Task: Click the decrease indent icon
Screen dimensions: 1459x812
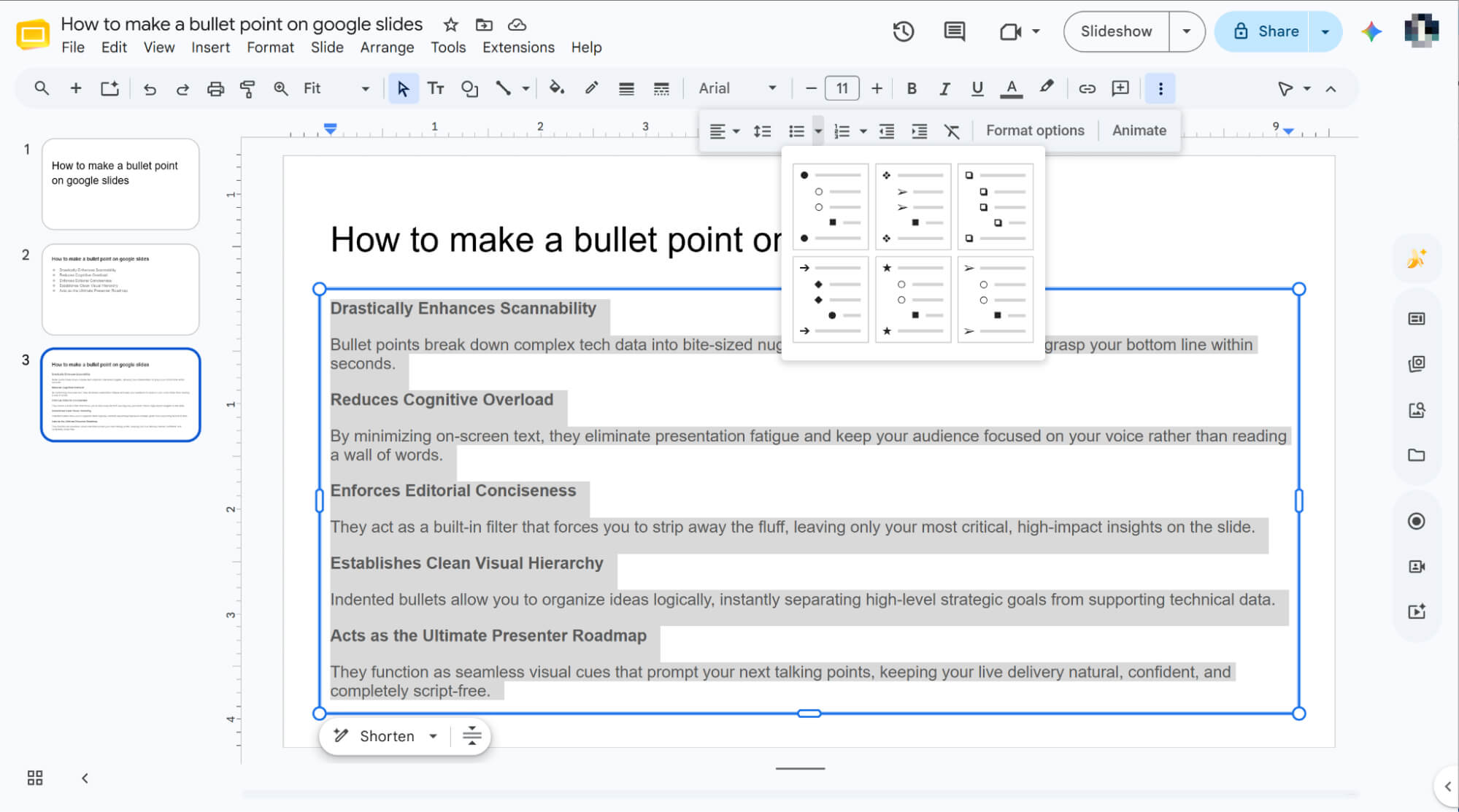Action: pyautogui.click(x=887, y=131)
